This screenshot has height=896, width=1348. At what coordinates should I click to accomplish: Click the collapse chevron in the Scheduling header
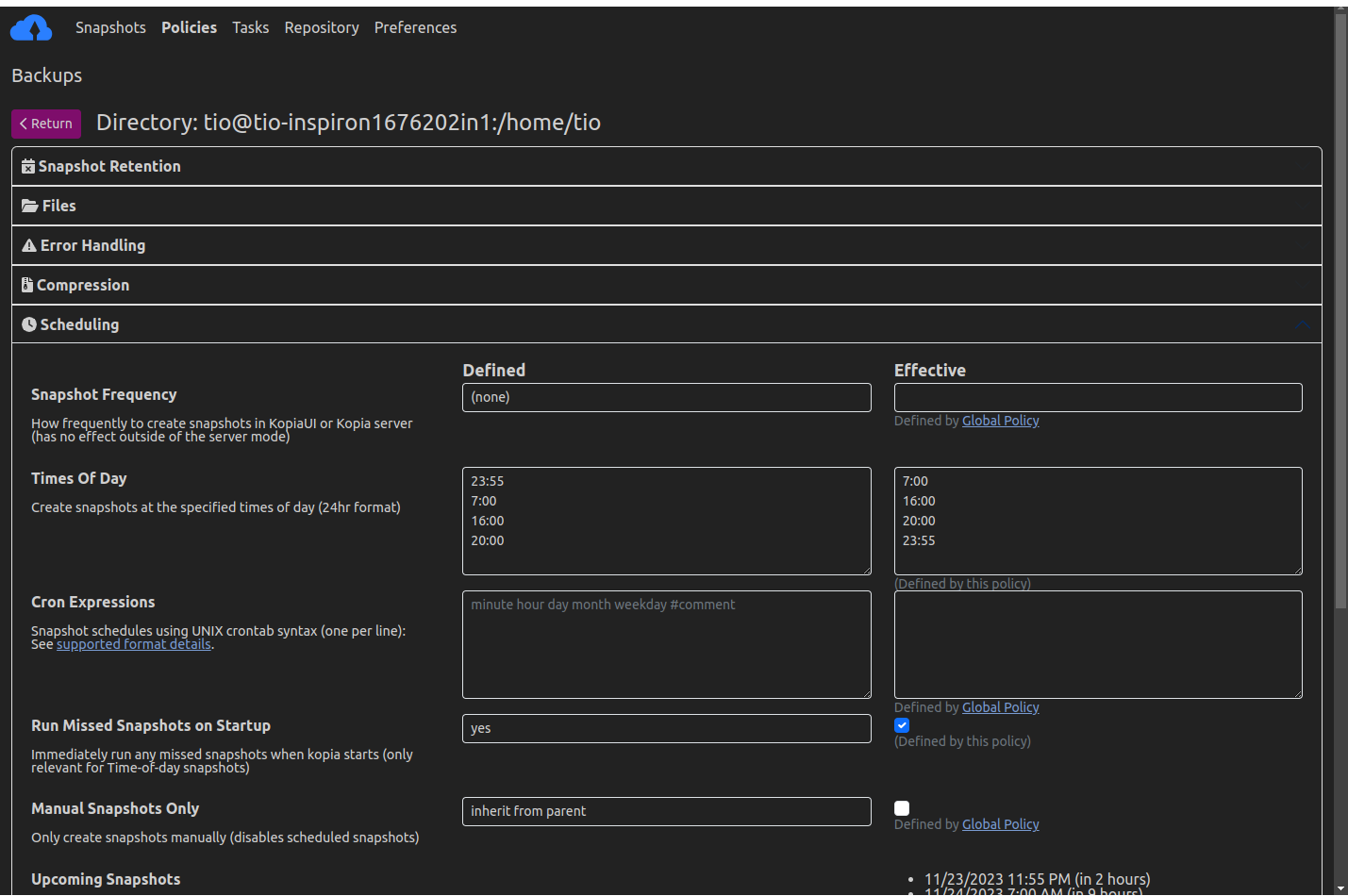(1303, 324)
